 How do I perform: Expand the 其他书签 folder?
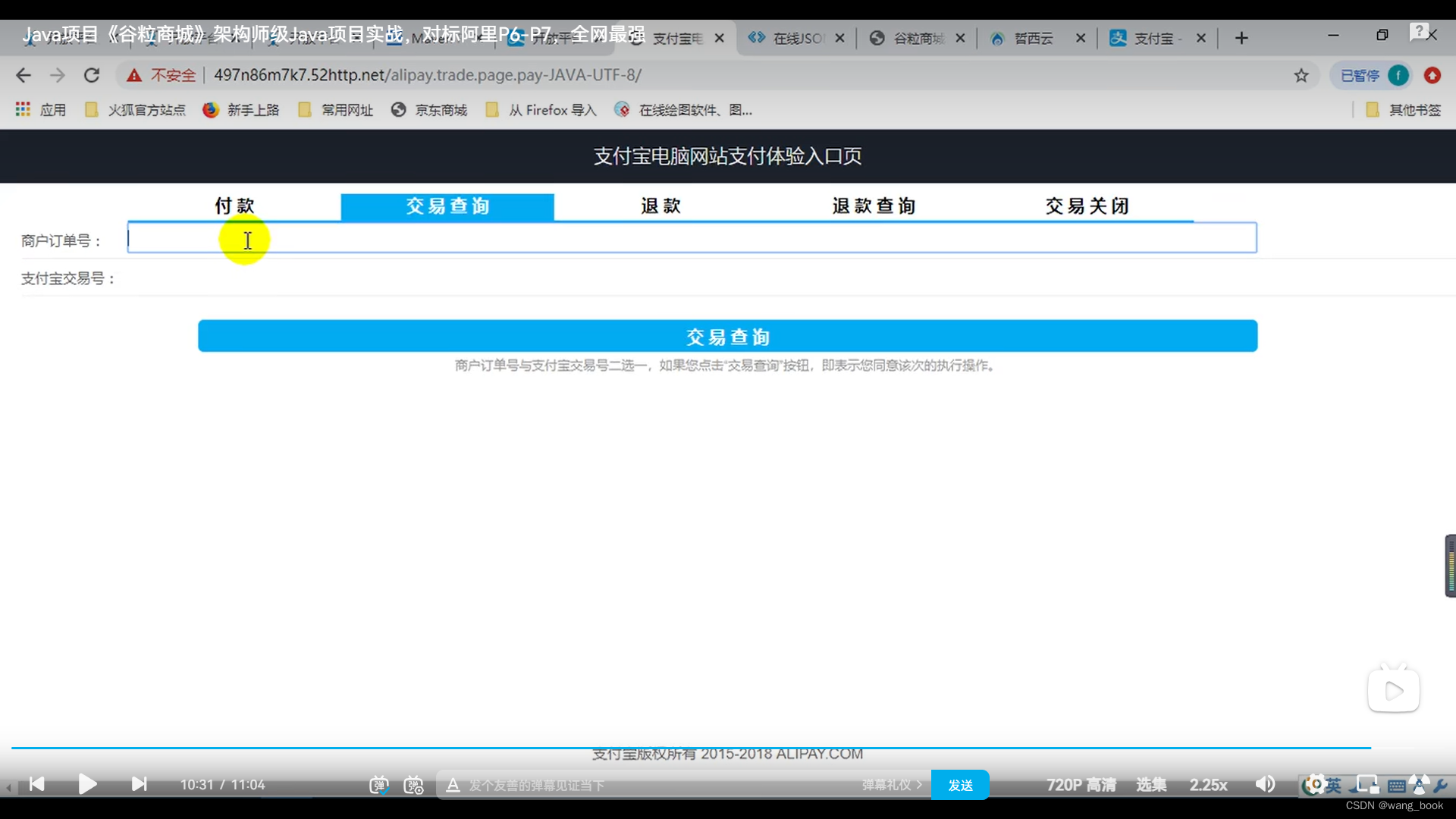coord(1403,110)
